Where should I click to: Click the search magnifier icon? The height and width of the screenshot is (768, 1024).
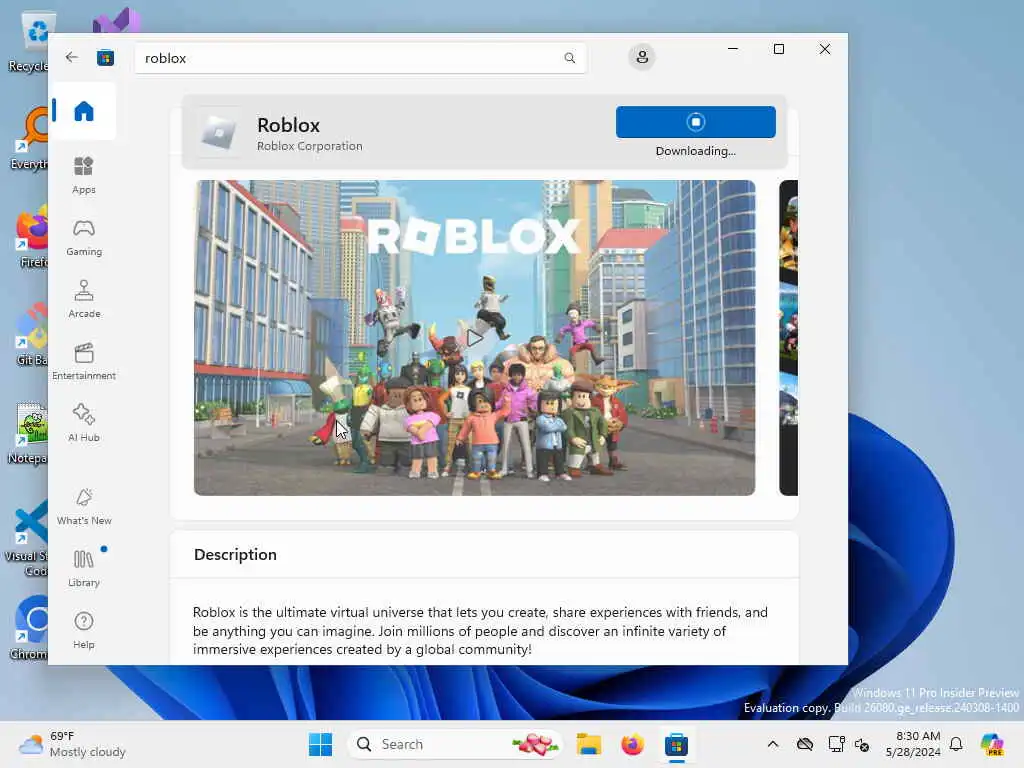pos(569,58)
